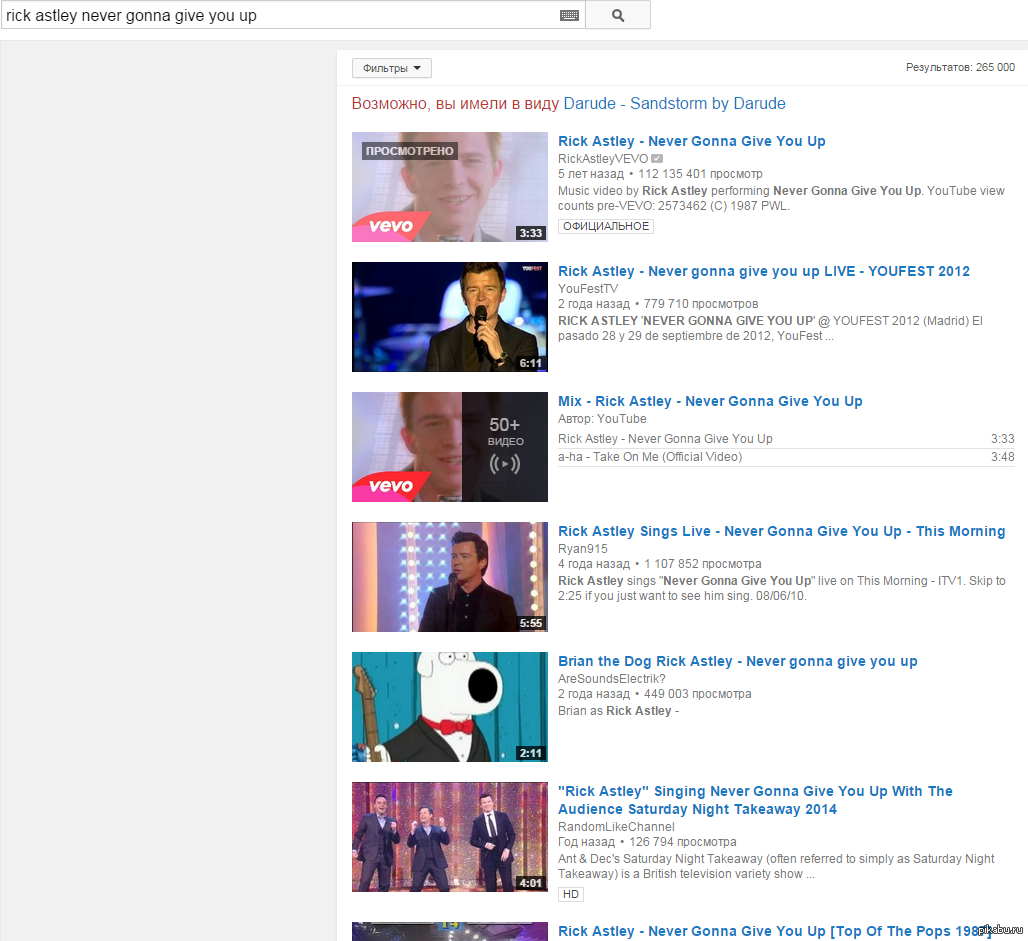This screenshot has width=1028, height=941.
Task: Play the 50+ video Mix playlist thumbnail
Action: pos(449,447)
